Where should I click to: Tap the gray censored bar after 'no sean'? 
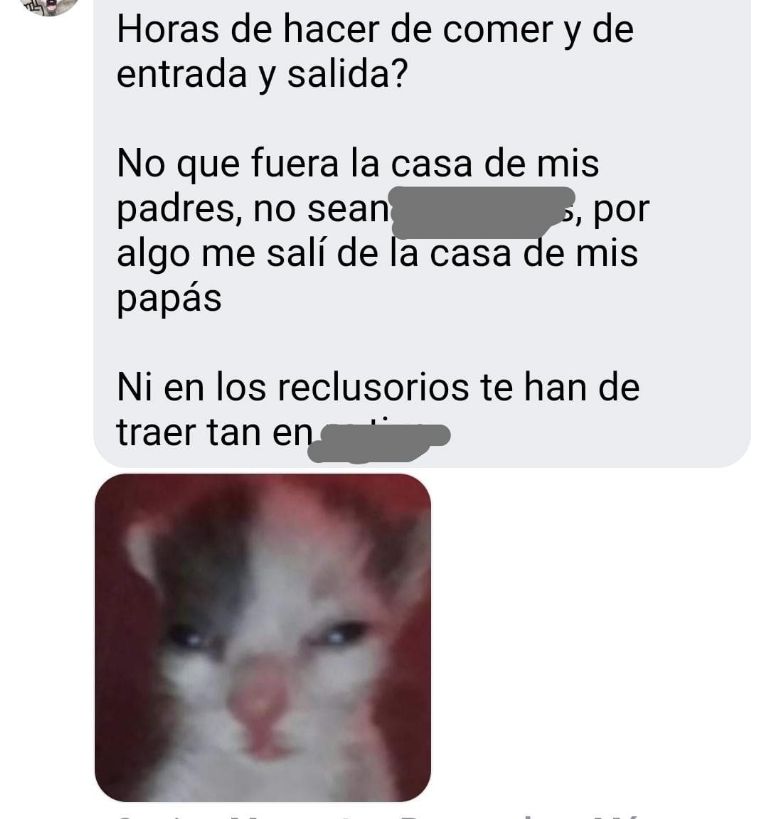(x=482, y=212)
